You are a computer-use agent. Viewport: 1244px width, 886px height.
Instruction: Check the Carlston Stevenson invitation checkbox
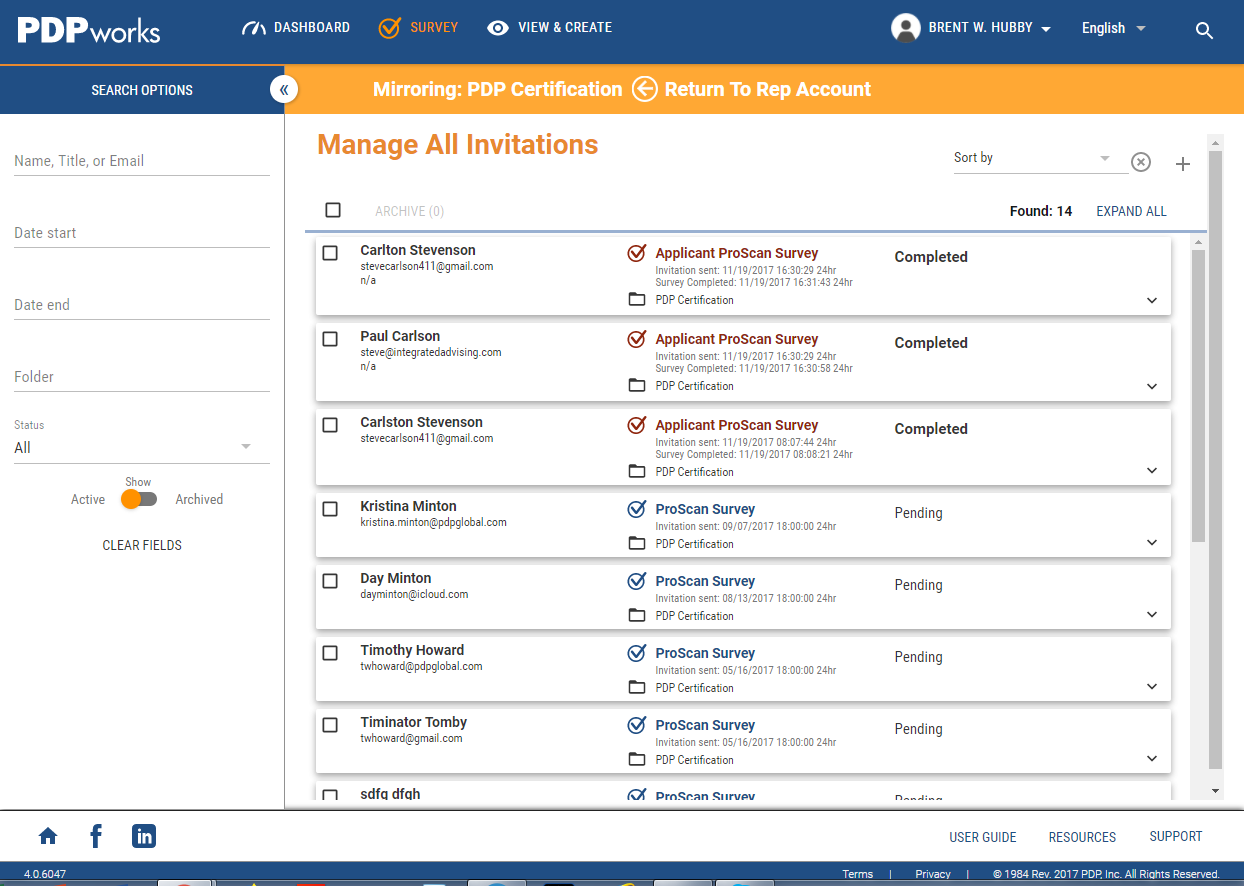click(x=330, y=425)
